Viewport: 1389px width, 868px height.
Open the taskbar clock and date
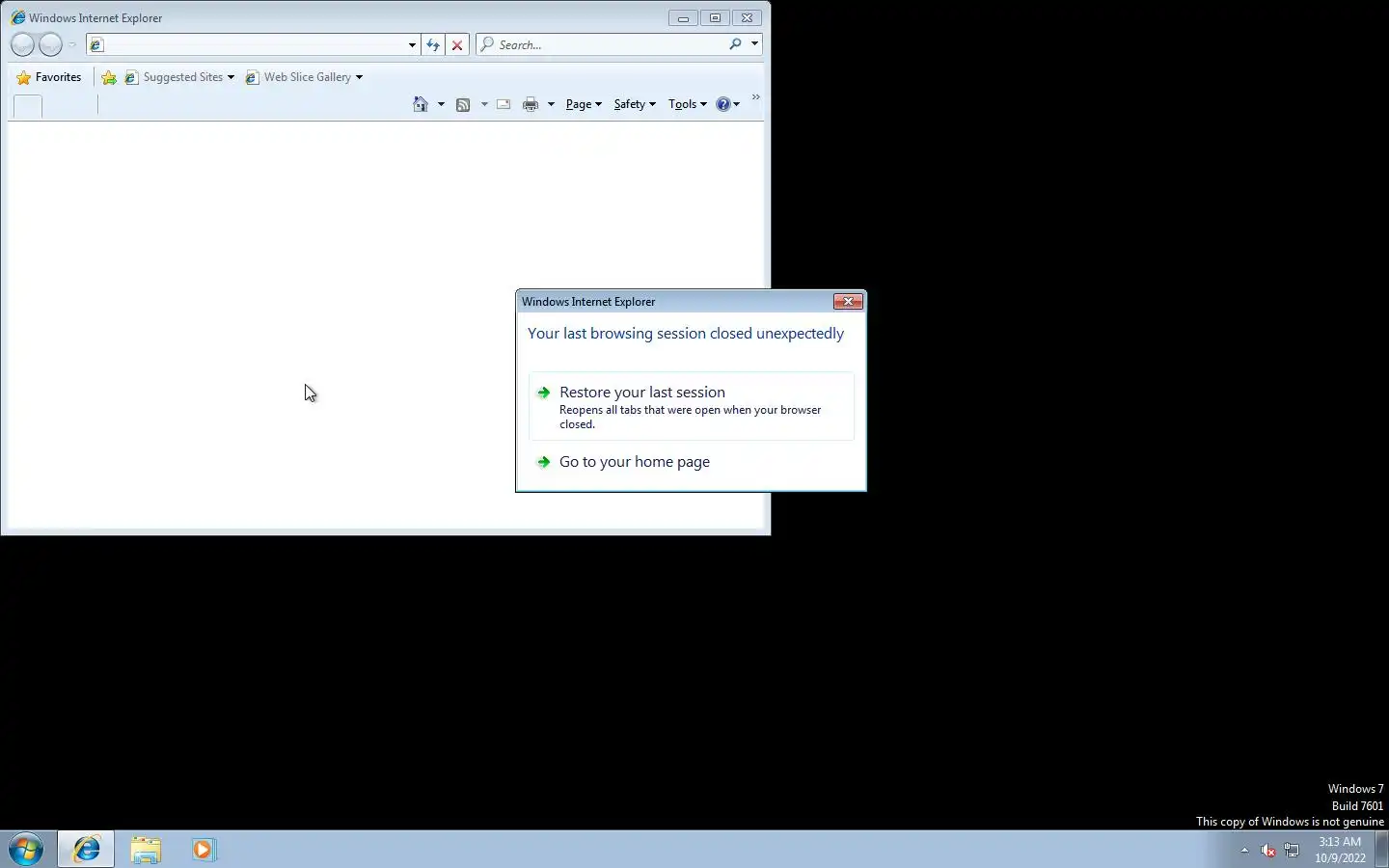(1340, 850)
